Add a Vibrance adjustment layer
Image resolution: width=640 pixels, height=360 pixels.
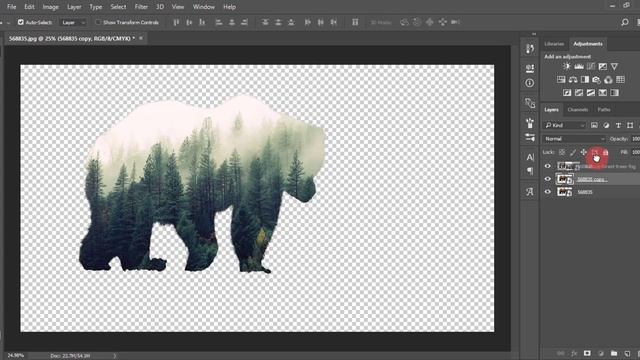coord(614,67)
